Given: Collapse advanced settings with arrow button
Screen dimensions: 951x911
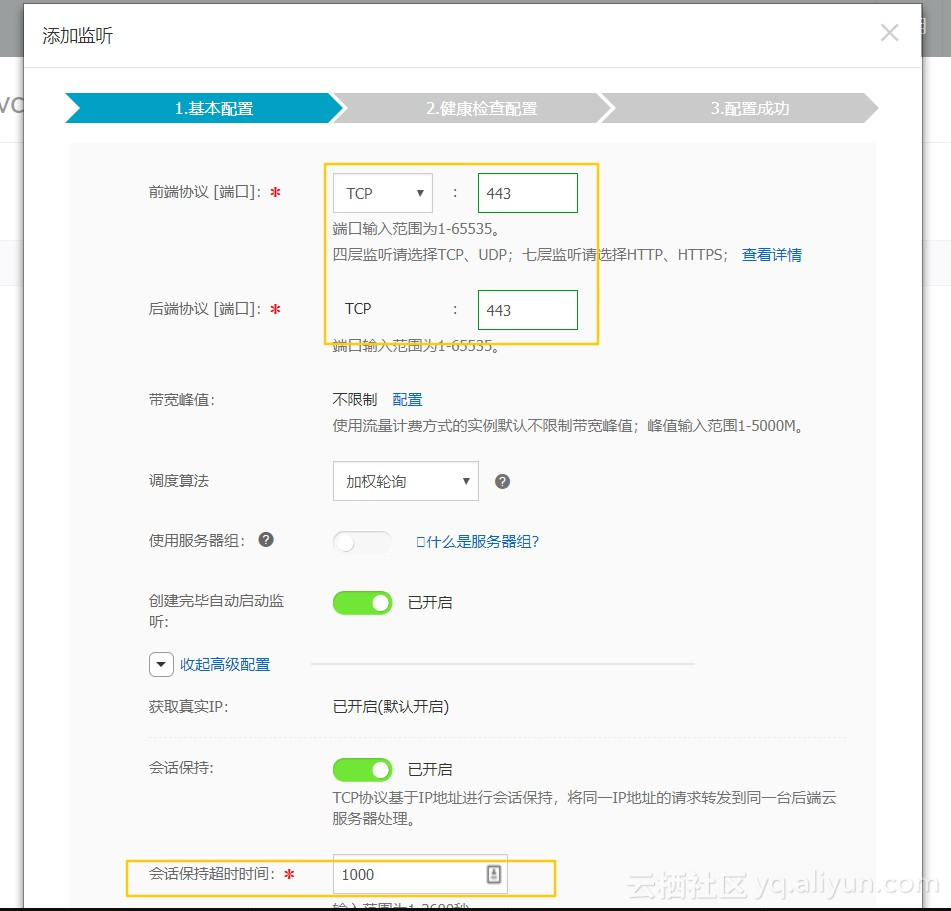Looking at the screenshot, I should [161, 664].
